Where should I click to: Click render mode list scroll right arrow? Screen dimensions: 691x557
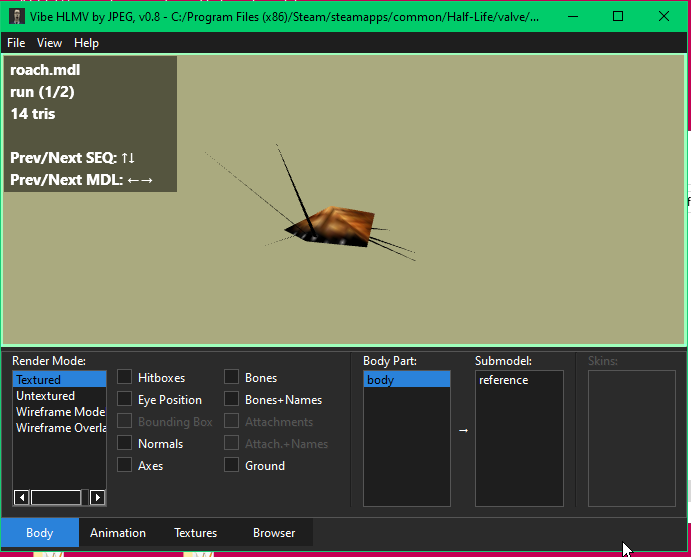97,498
